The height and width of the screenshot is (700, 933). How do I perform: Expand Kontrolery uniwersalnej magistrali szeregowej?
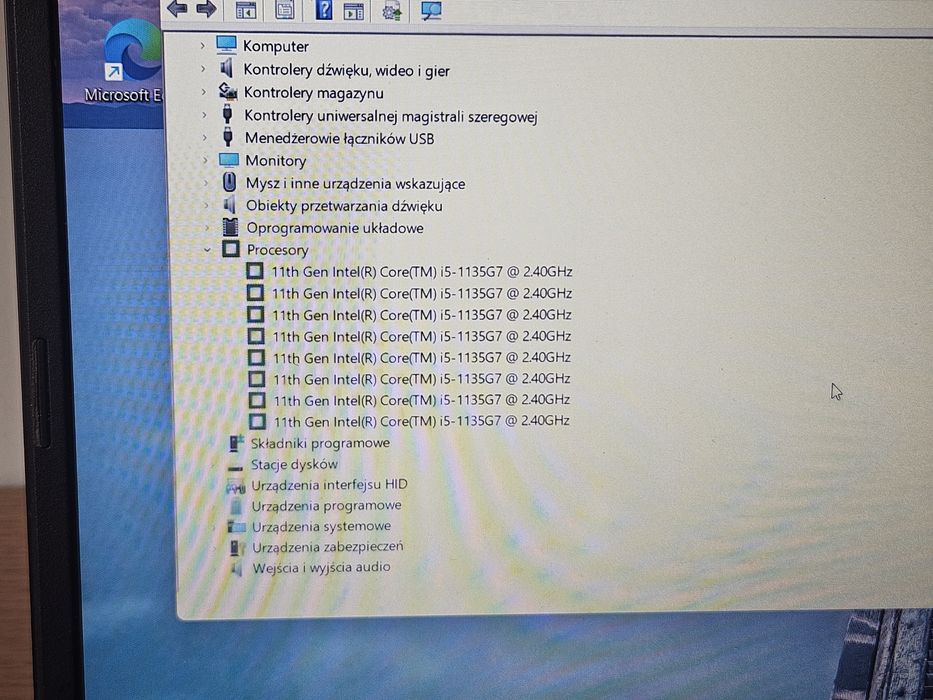pos(204,115)
